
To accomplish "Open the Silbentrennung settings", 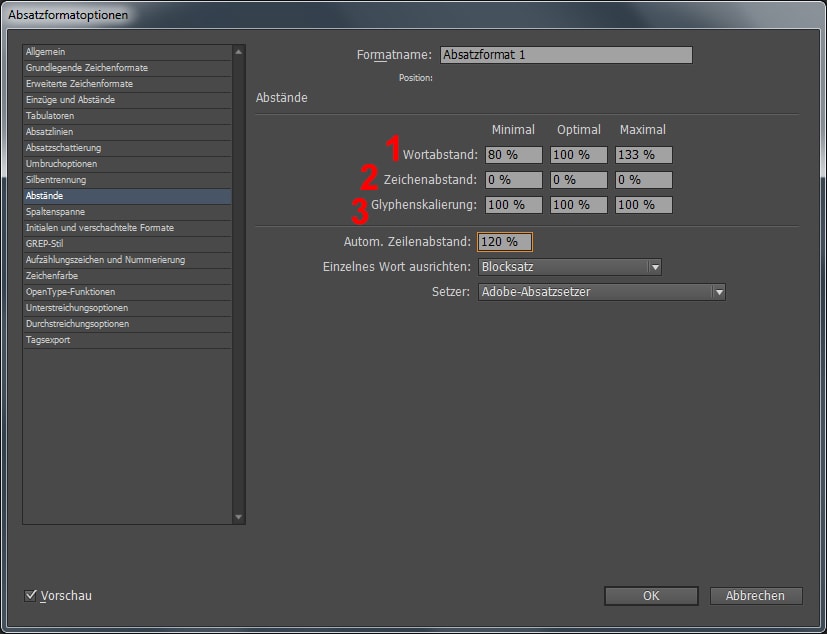I will [x=56, y=180].
